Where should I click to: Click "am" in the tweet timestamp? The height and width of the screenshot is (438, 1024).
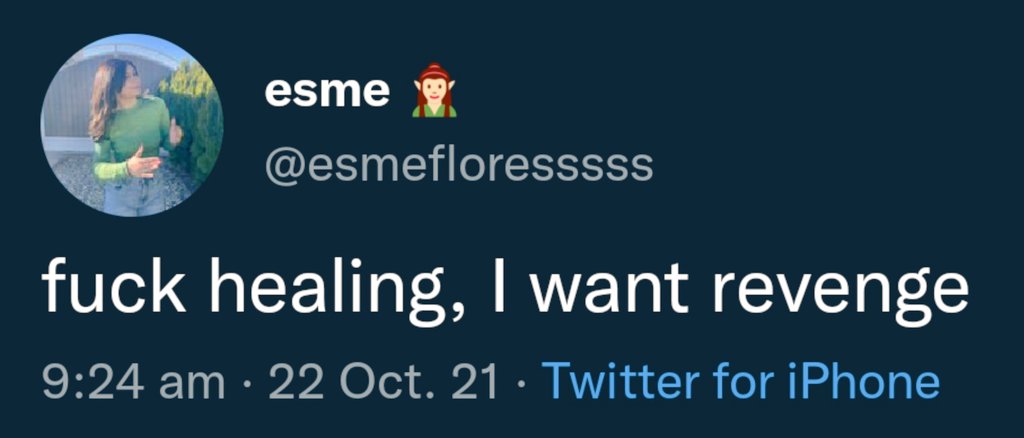(189, 383)
